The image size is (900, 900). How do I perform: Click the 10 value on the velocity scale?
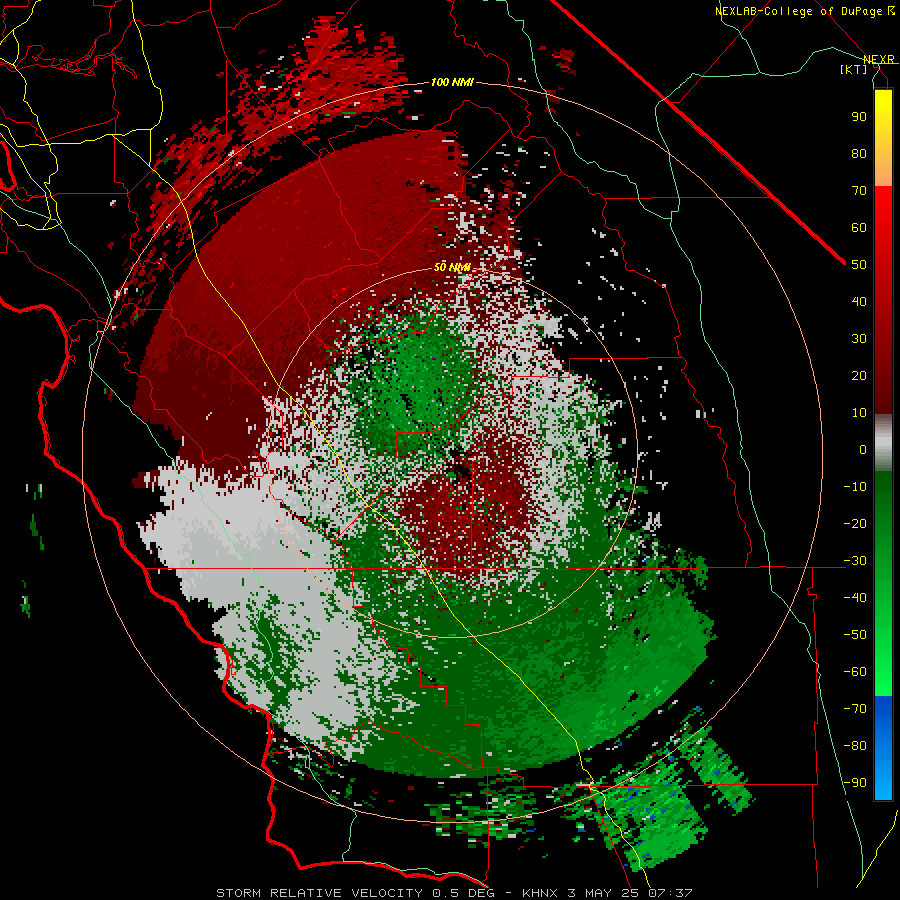click(x=859, y=412)
